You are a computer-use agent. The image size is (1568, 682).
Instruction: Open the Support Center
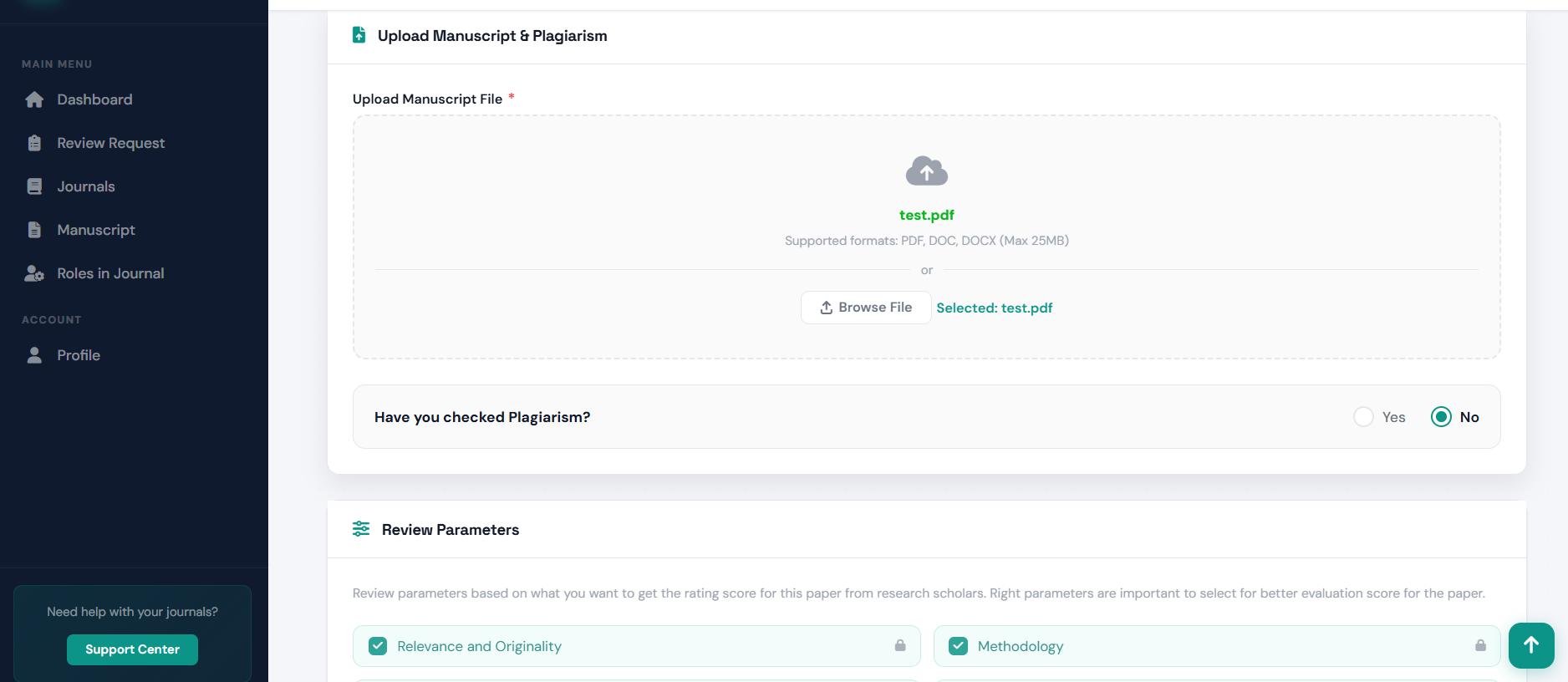(132, 649)
